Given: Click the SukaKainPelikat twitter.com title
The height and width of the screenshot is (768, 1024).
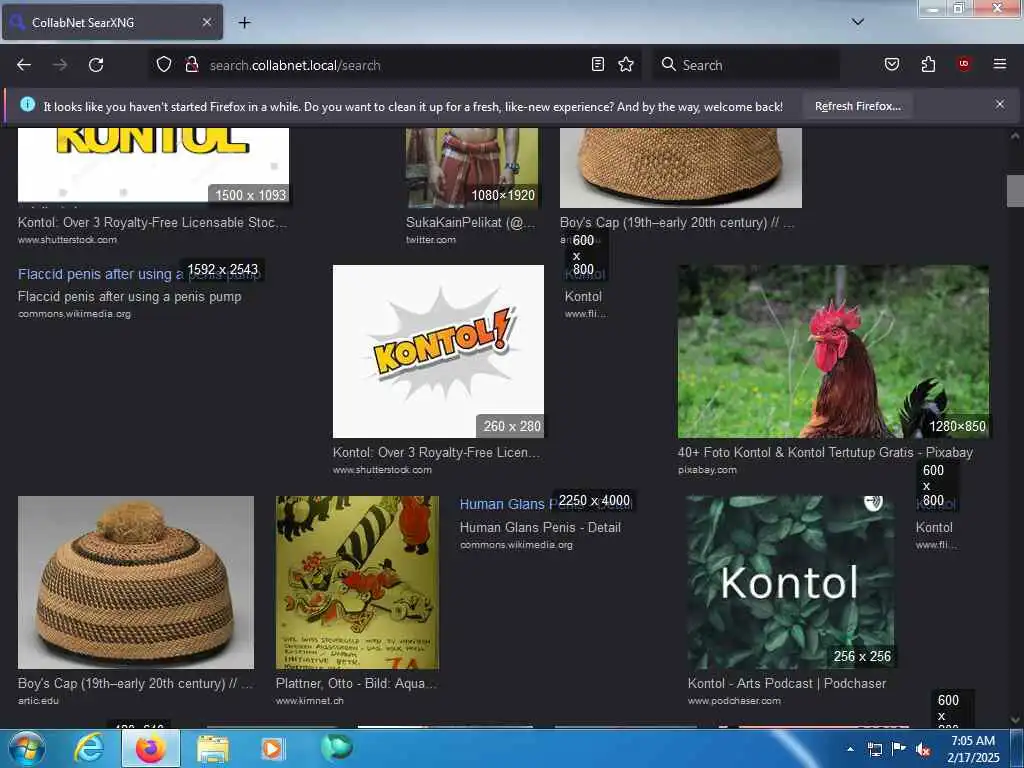Looking at the screenshot, I should [470, 222].
